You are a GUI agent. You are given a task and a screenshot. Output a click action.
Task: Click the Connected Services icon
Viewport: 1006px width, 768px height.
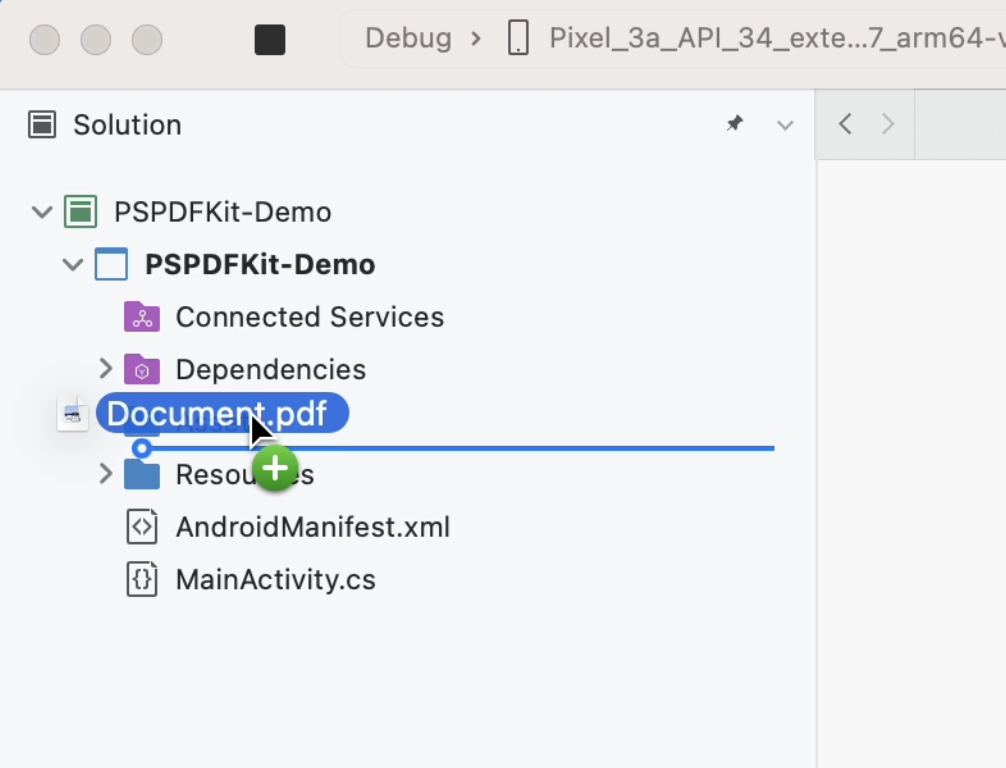(141, 316)
